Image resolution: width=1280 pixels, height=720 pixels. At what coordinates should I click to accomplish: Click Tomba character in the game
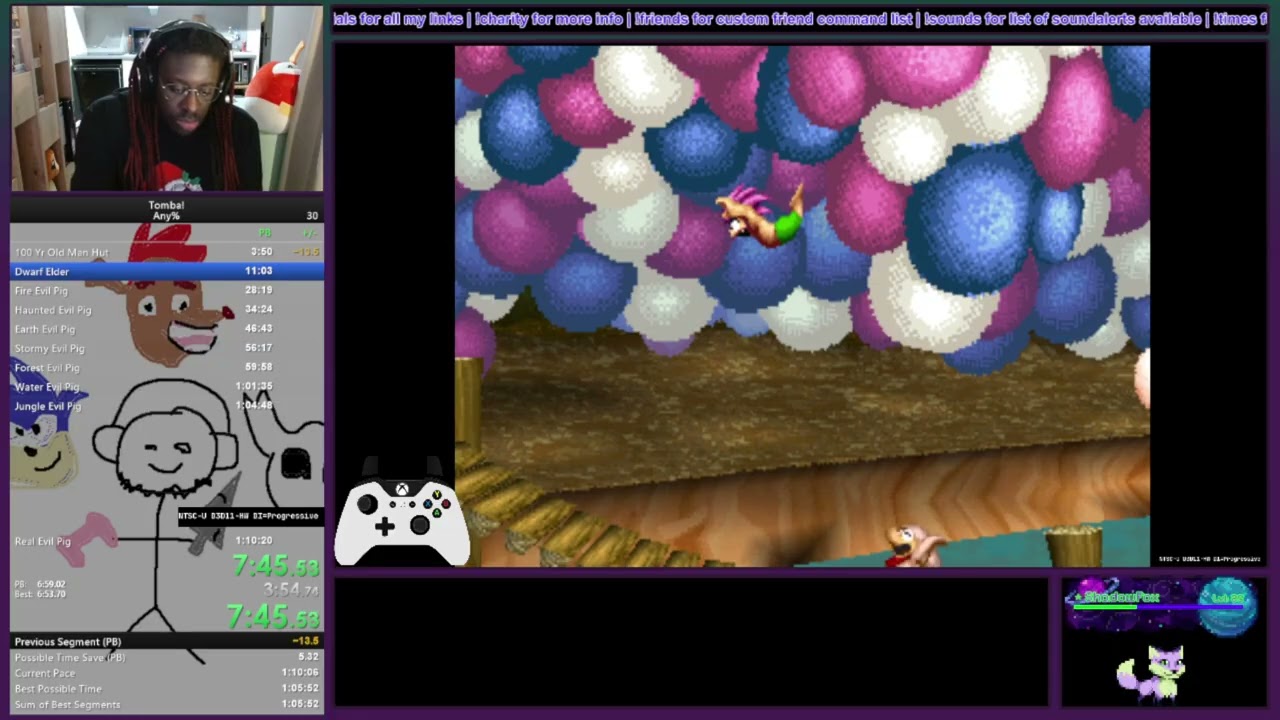762,216
